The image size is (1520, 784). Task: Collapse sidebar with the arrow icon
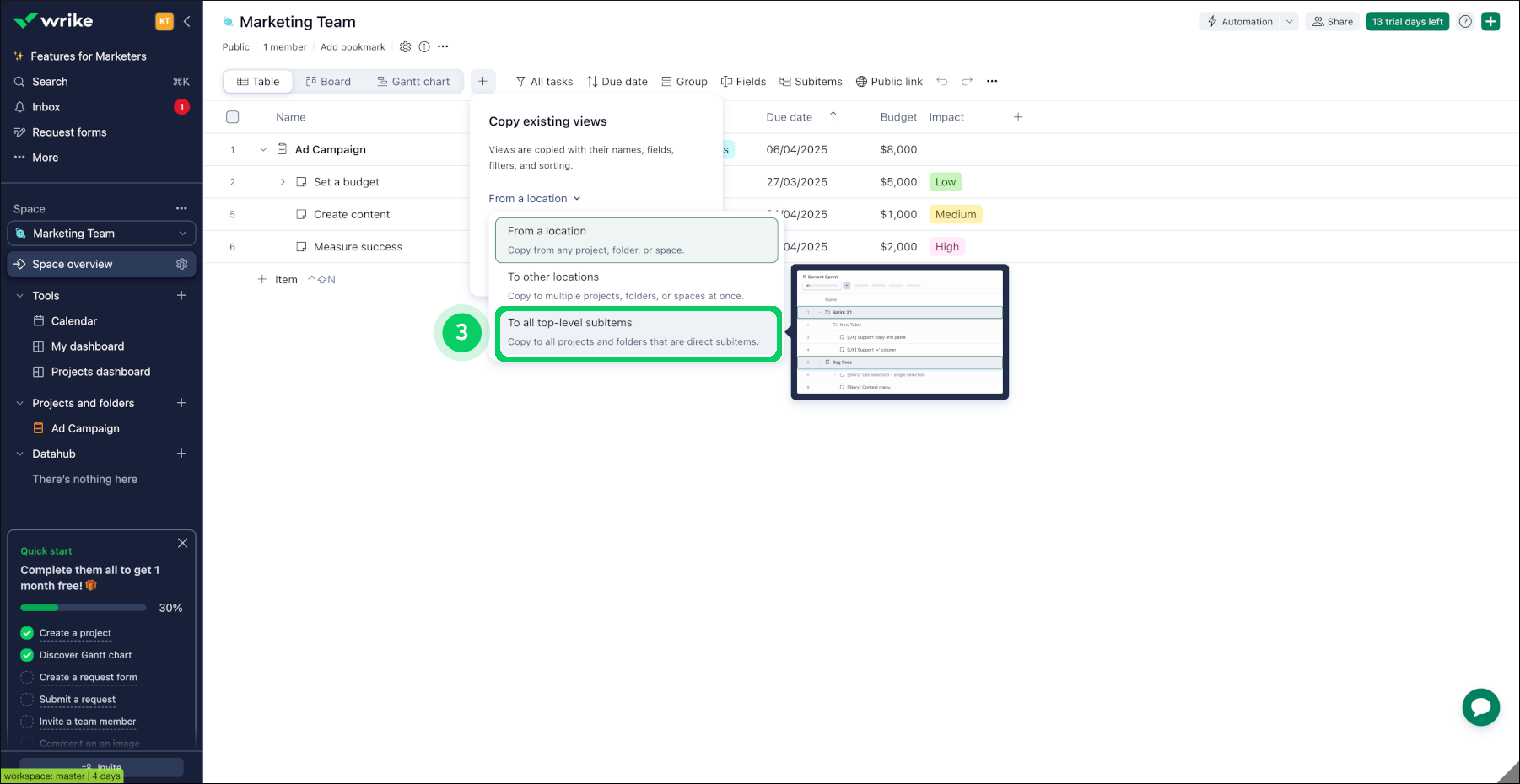click(x=186, y=22)
